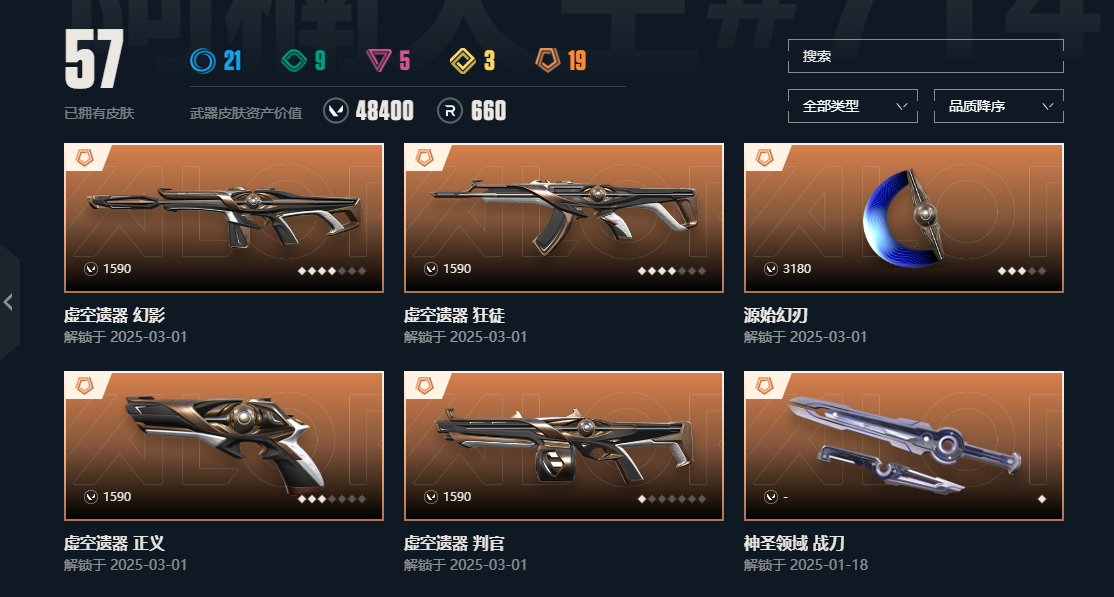Filter by green Deluxe tier icon showing 9
The image size is (1114, 597).
(x=293, y=60)
